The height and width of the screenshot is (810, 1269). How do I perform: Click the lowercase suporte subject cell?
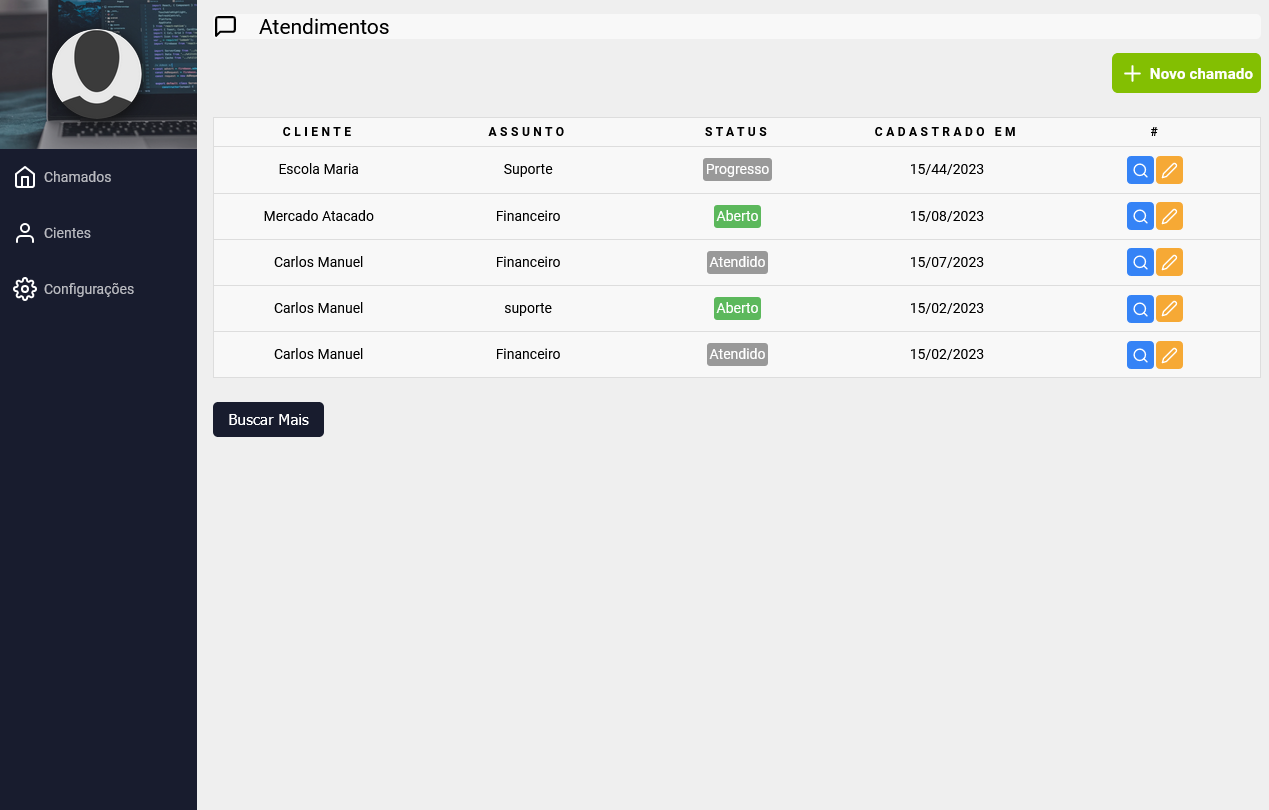tap(528, 308)
